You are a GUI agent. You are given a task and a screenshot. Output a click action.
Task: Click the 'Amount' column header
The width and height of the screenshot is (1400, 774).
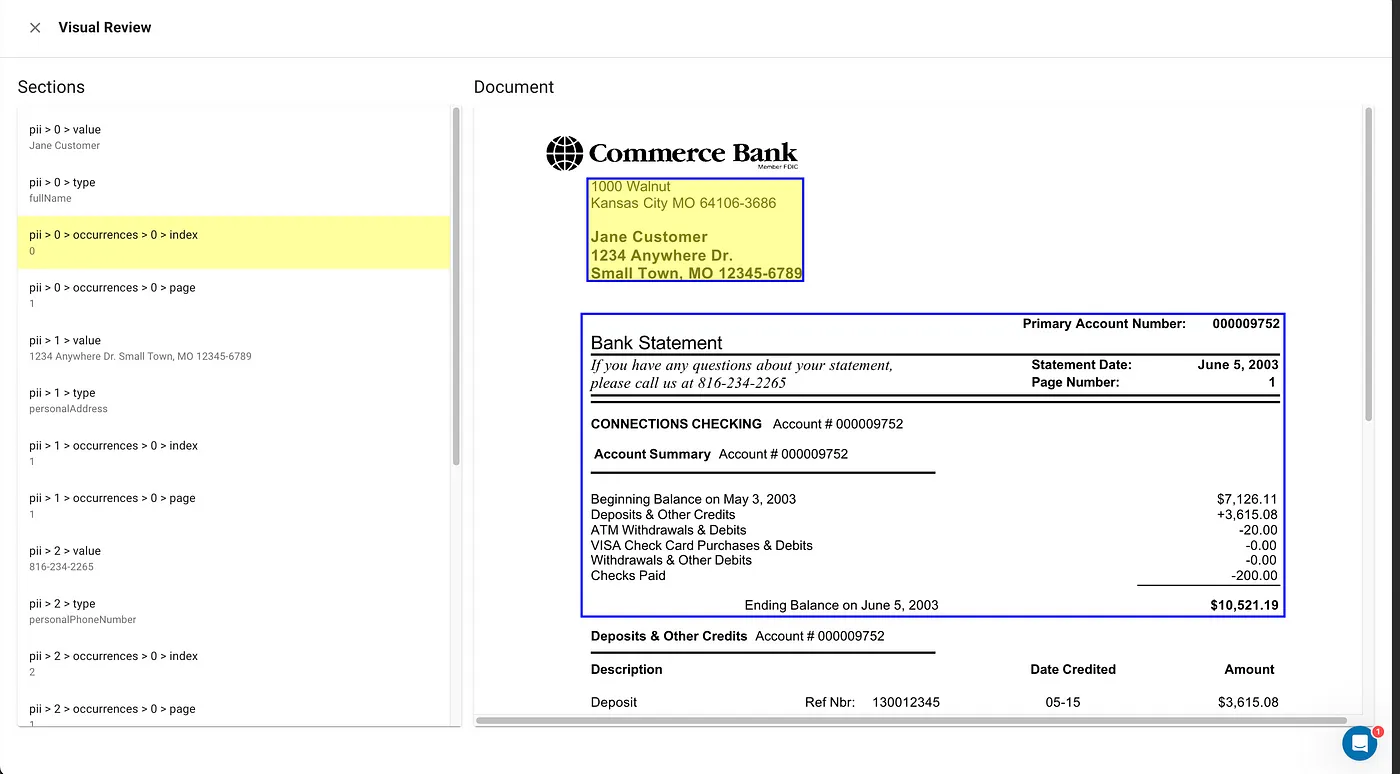[x=1249, y=670]
